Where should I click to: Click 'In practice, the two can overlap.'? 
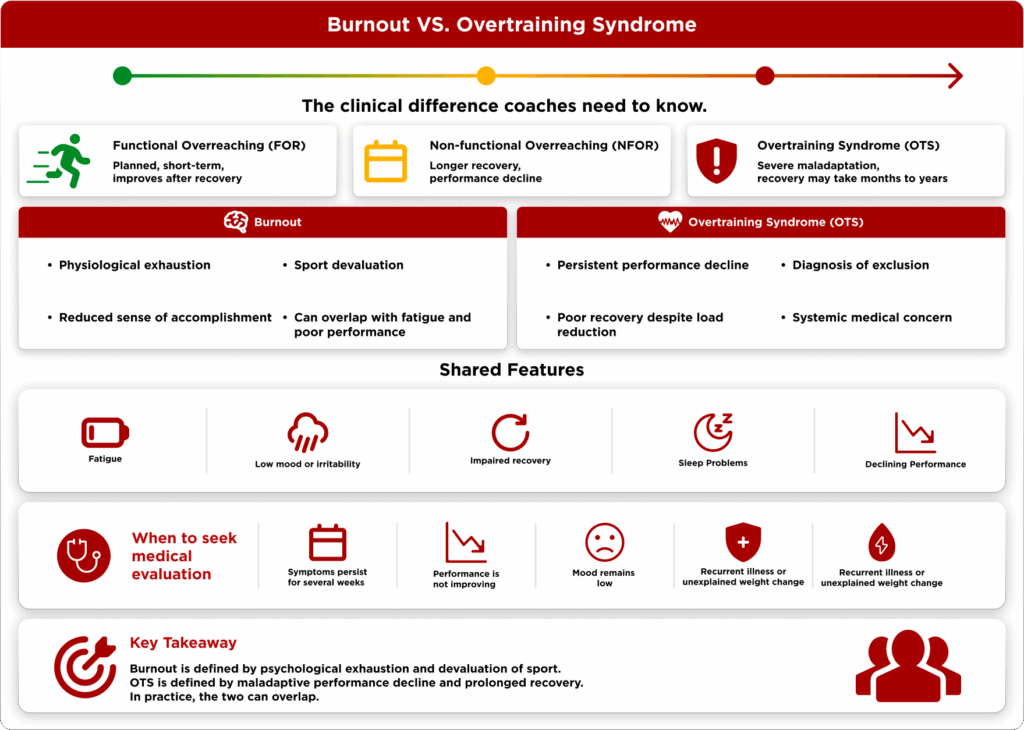tap(224, 697)
